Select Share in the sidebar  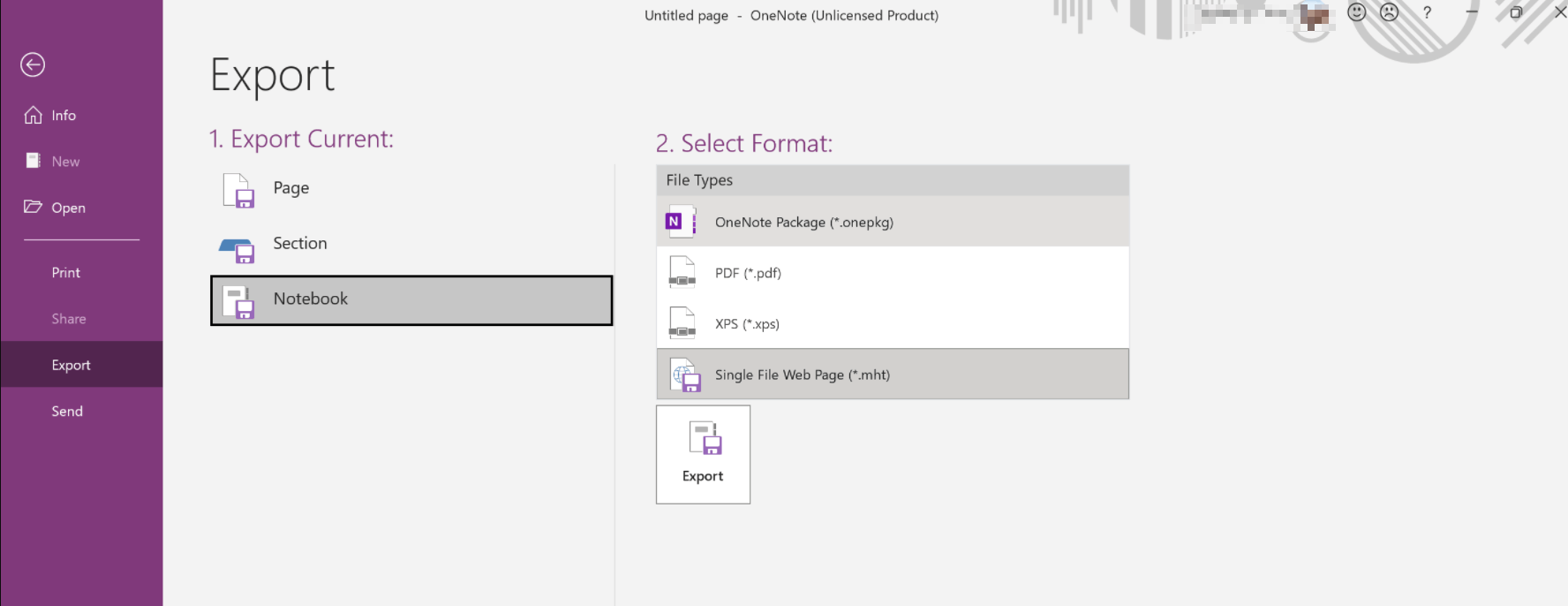81,319
